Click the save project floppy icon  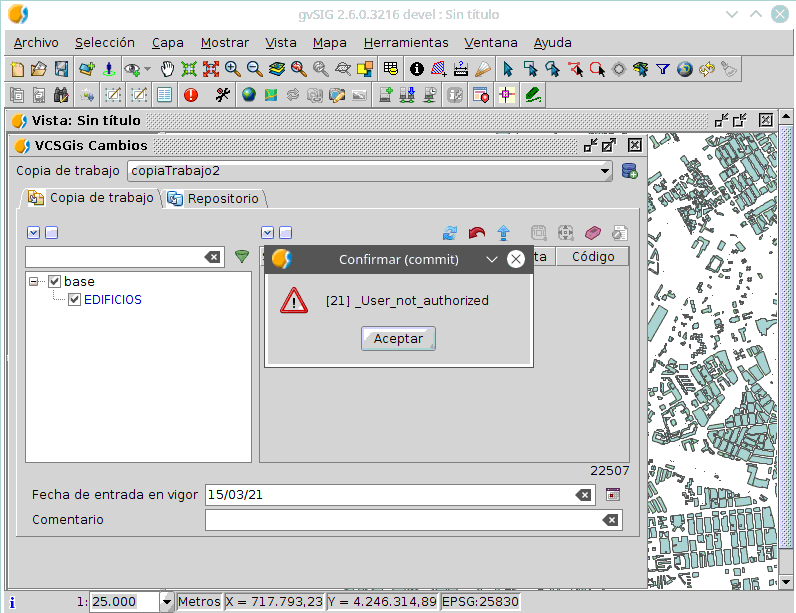pos(61,69)
